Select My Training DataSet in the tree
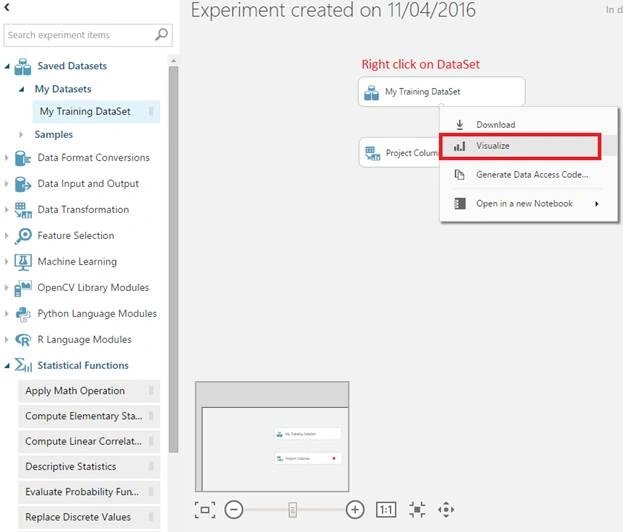The height and width of the screenshot is (532, 623). point(96,112)
